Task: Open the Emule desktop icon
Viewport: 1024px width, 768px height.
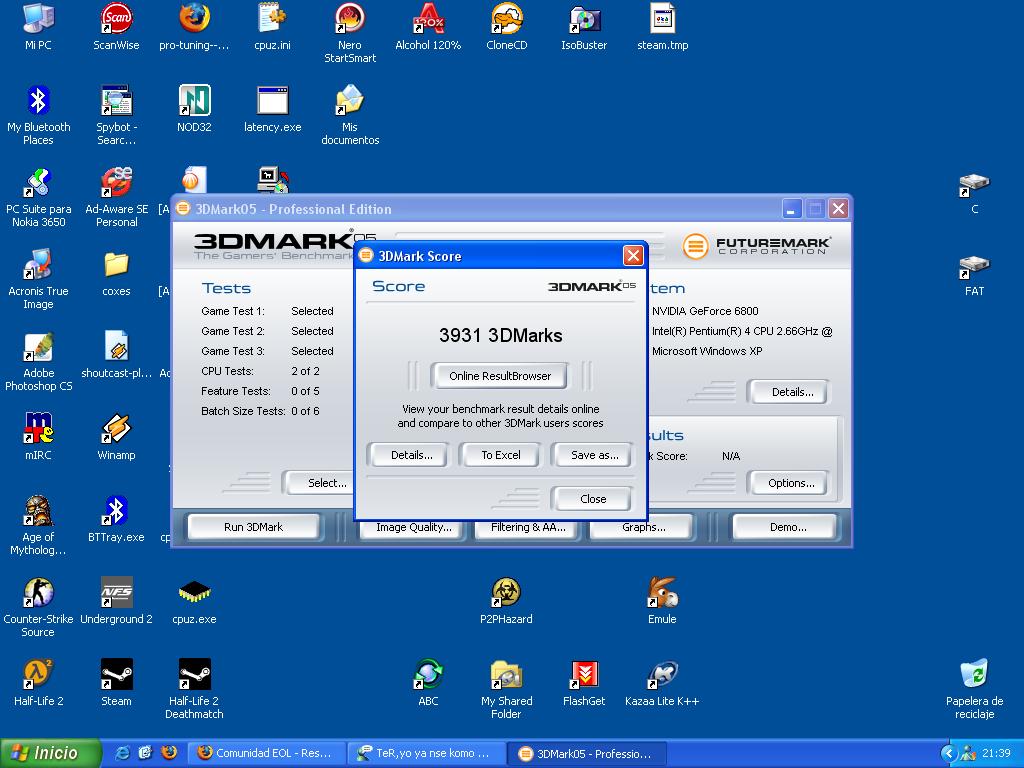Action: pyautogui.click(x=662, y=593)
